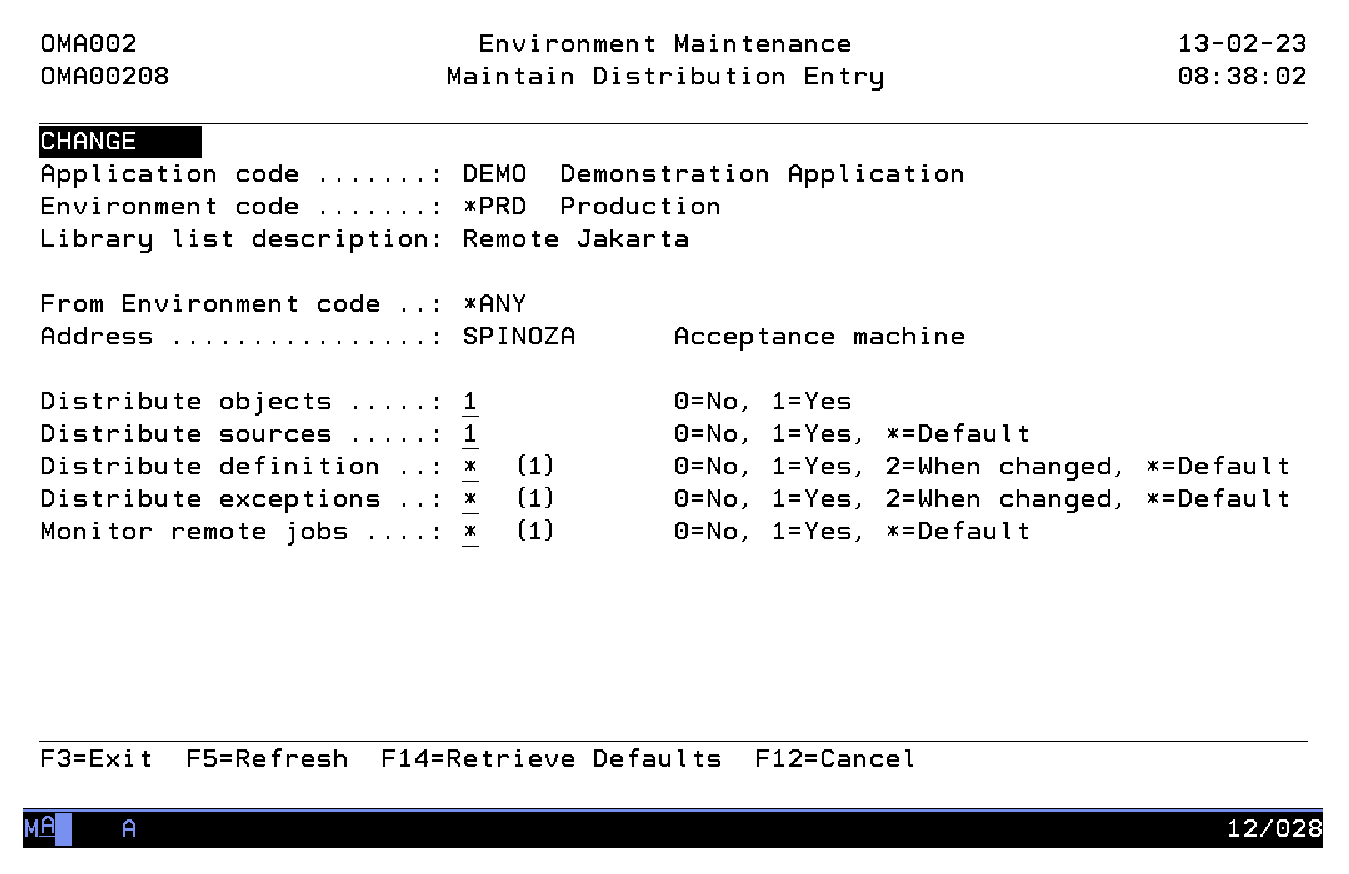Click the OMA00208 screen identifier
1349x874 pixels.
105,77
